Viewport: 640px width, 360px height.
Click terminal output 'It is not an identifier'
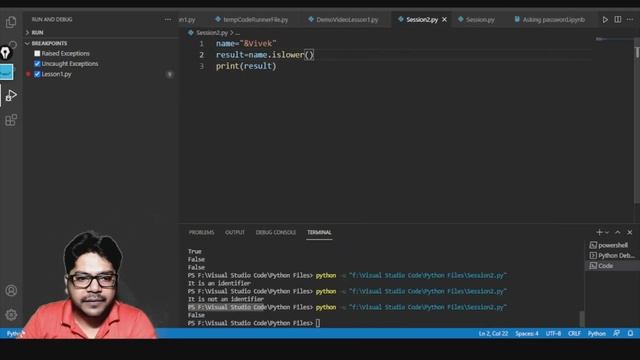[x=226, y=299]
